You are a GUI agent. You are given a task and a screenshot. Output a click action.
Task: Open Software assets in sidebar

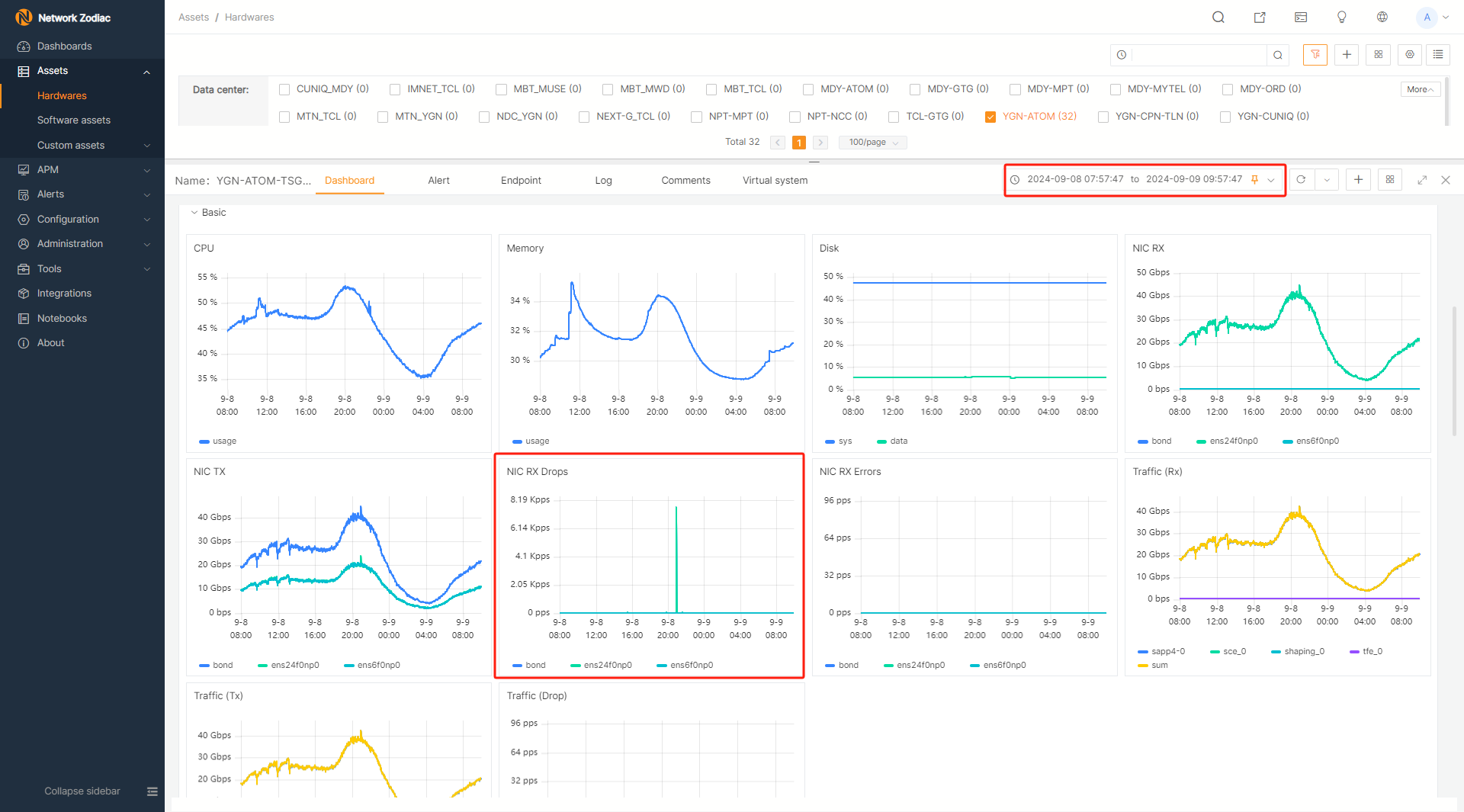(74, 120)
